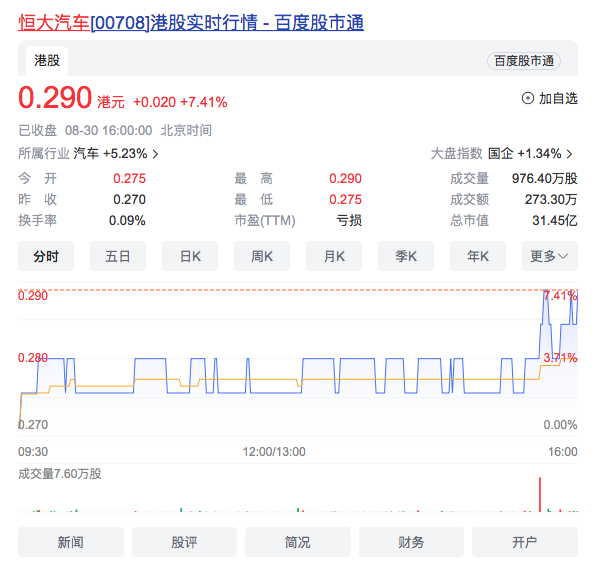
Task: Open the 恒大汽车[00708]港股实时行情 title link
Action: click(x=191, y=23)
